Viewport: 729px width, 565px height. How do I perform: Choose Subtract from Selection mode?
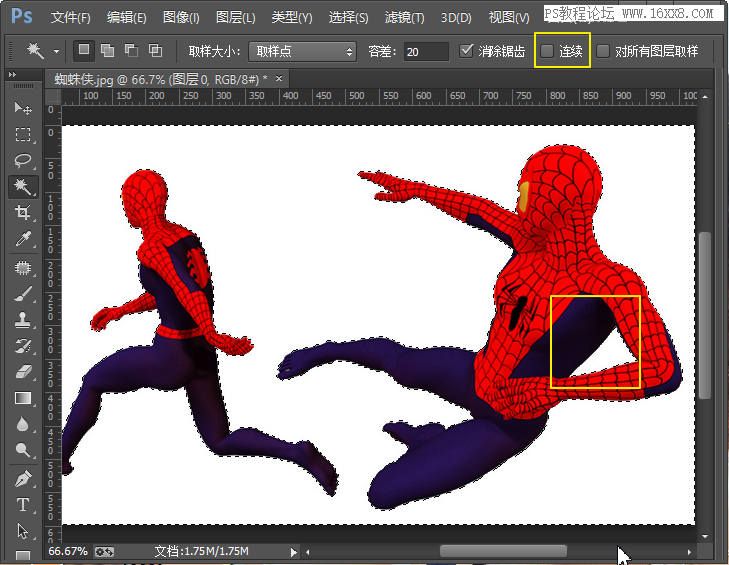(131, 50)
